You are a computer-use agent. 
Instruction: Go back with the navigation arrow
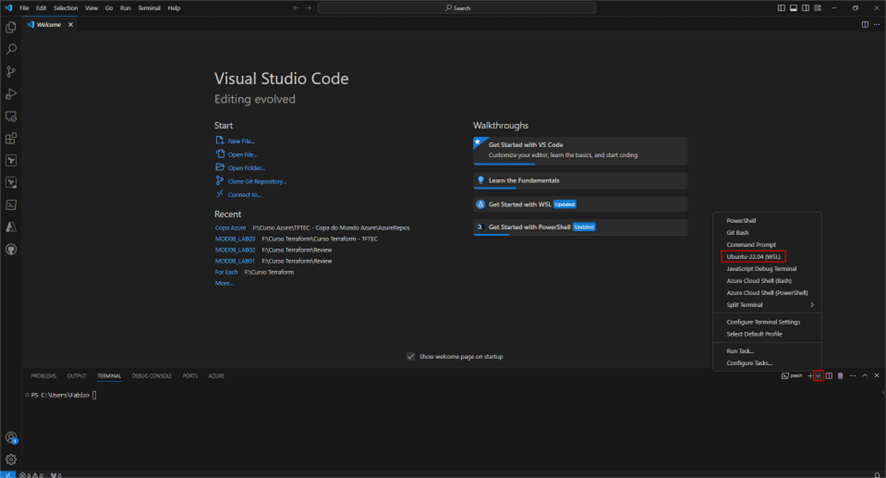click(x=296, y=8)
